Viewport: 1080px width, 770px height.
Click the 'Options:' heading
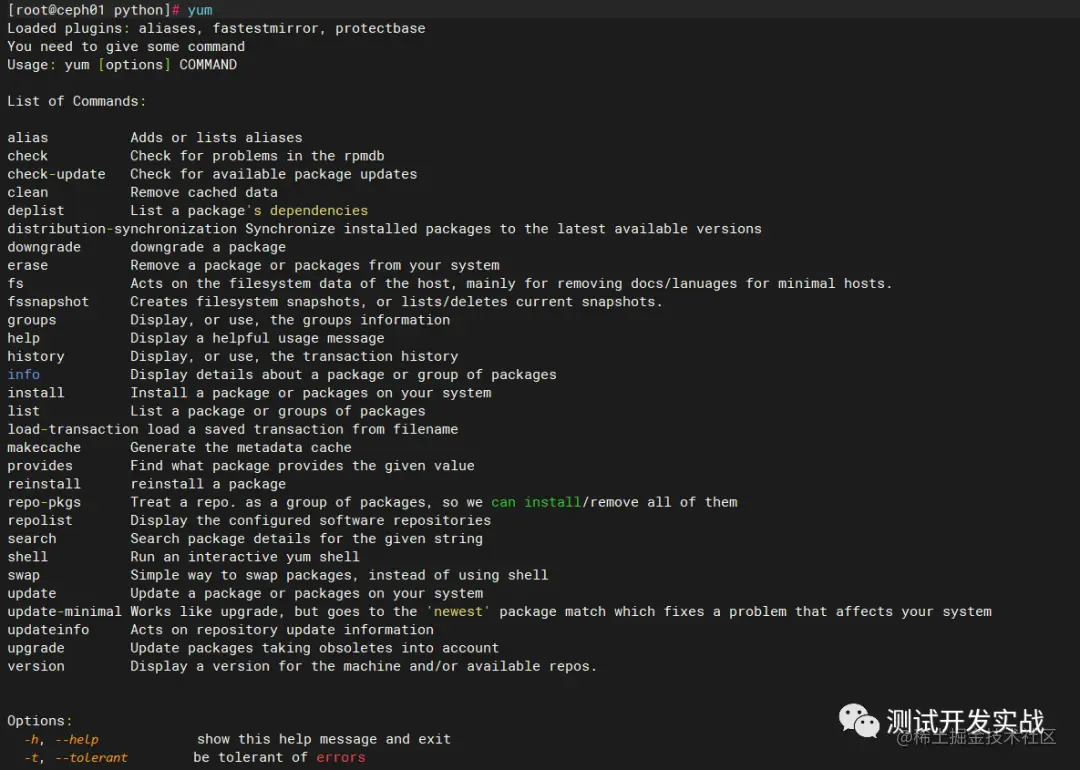39,721
